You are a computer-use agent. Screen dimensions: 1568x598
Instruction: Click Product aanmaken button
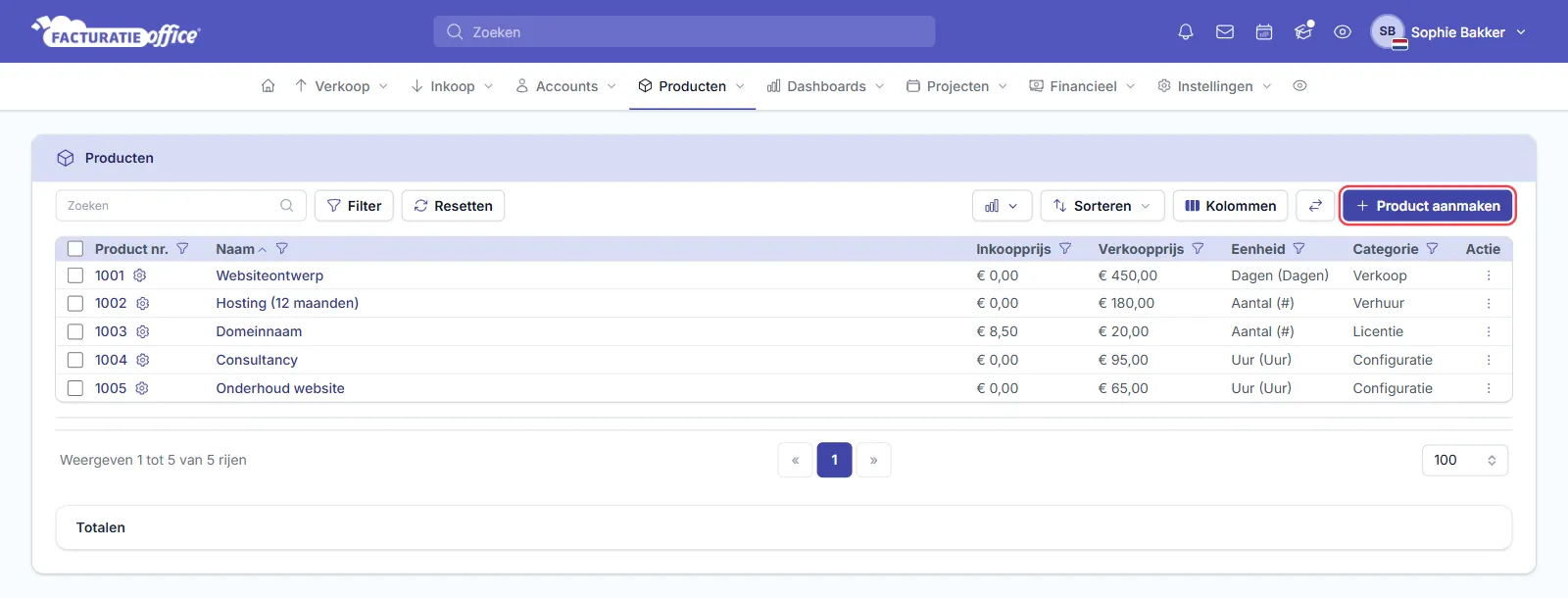pyautogui.click(x=1428, y=206)
